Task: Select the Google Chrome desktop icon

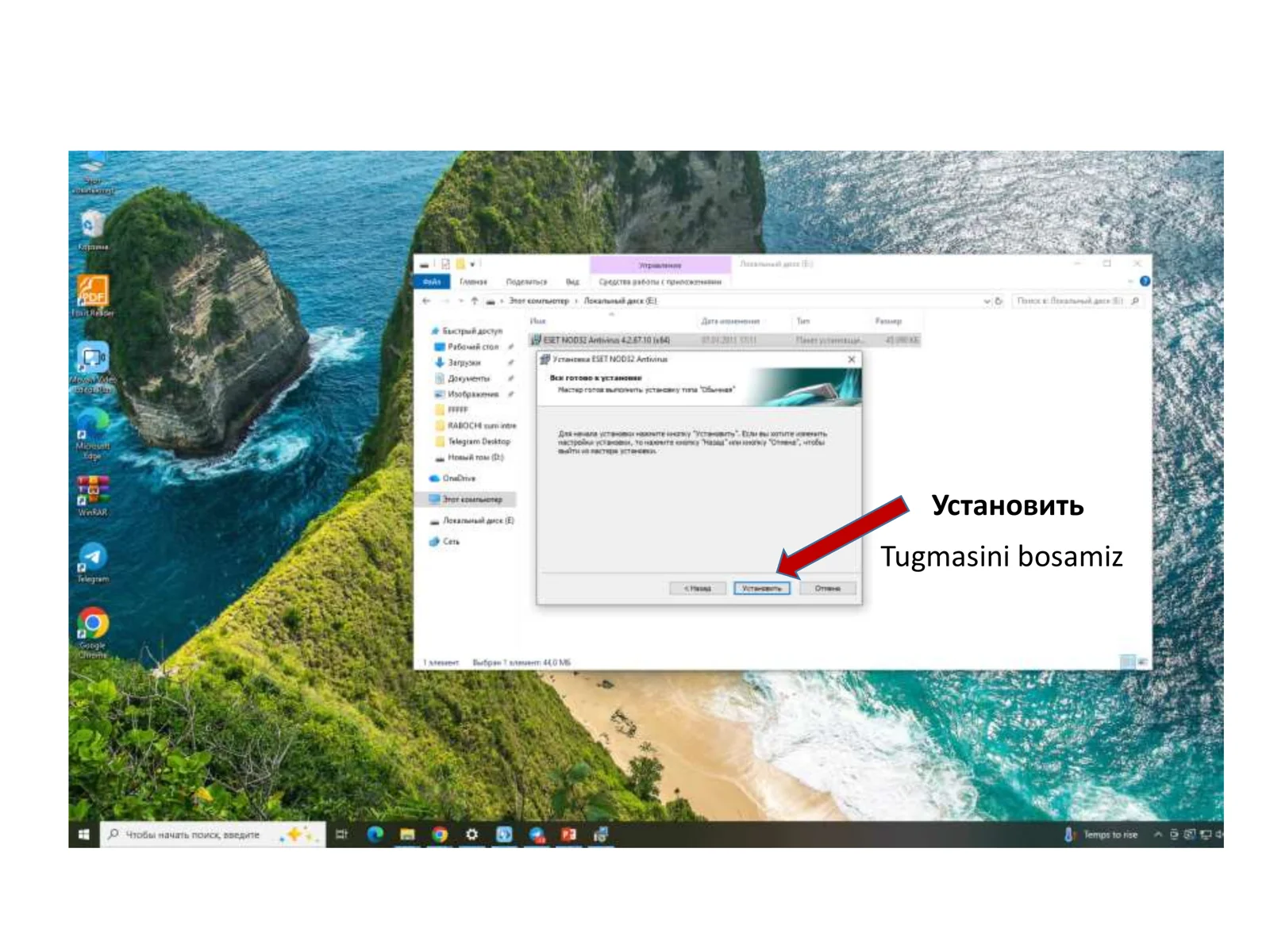Action: point(93,632)
